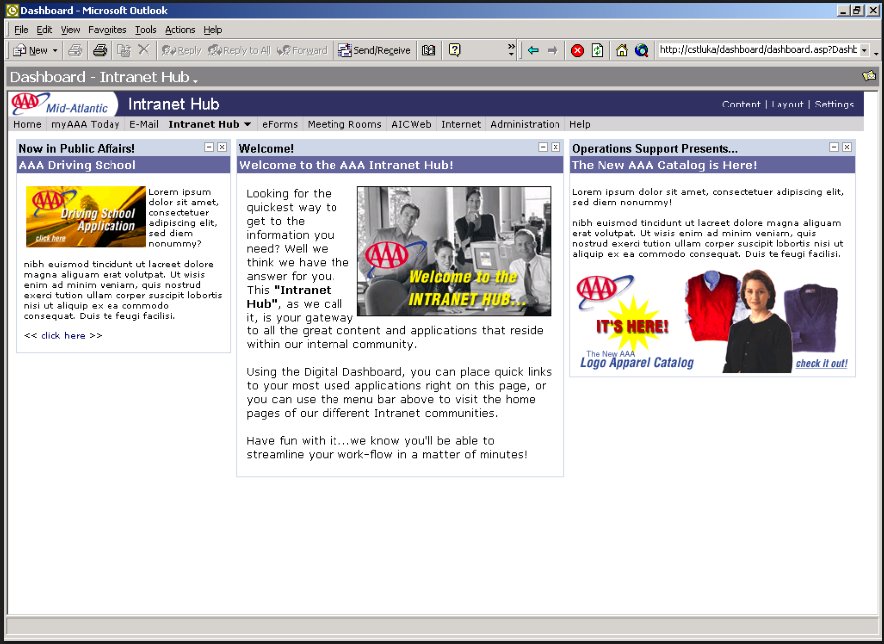Click the Settings link in the header

tap(834, 104)
